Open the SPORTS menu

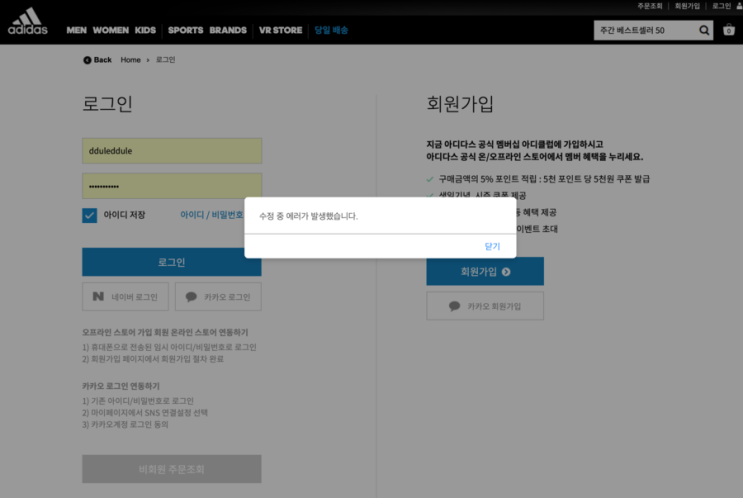185,30
